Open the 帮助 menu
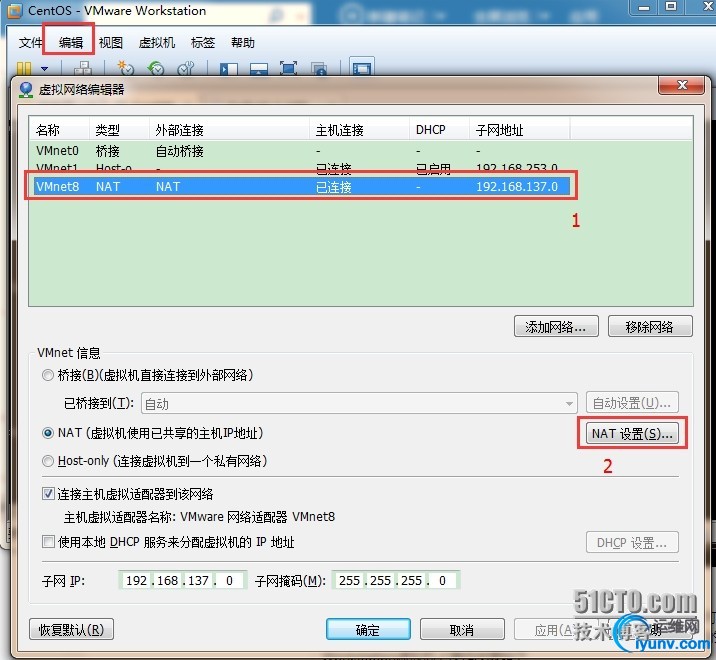 pyautogui.click(x=242, y=43)
